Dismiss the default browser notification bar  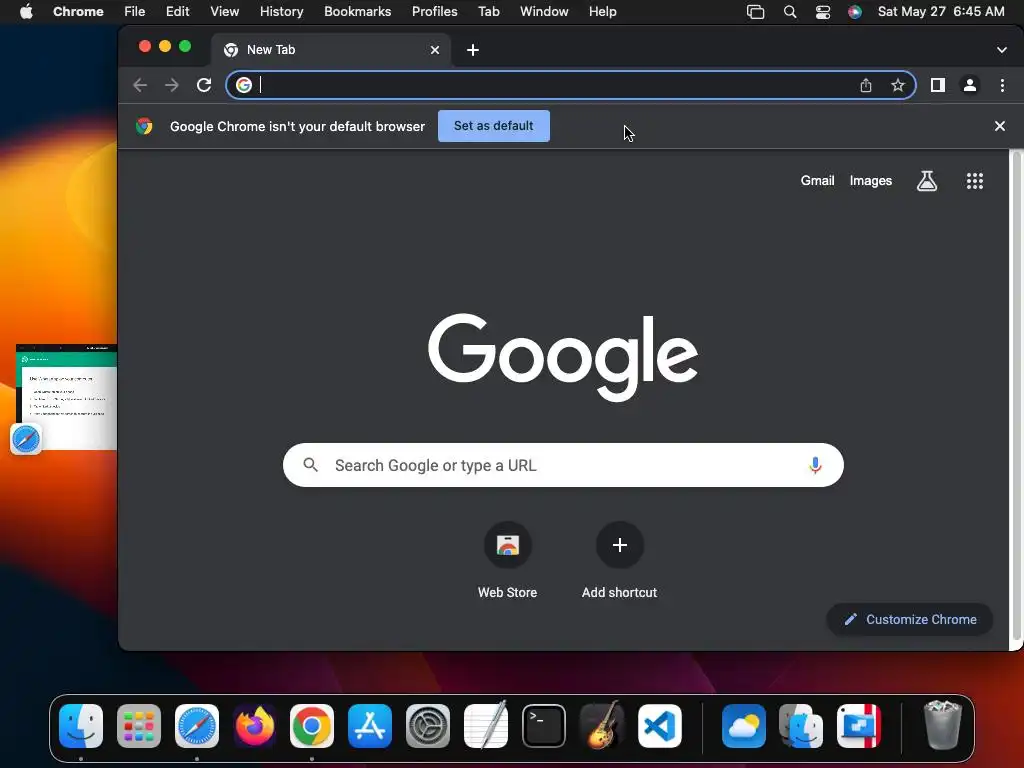(999, 126)
